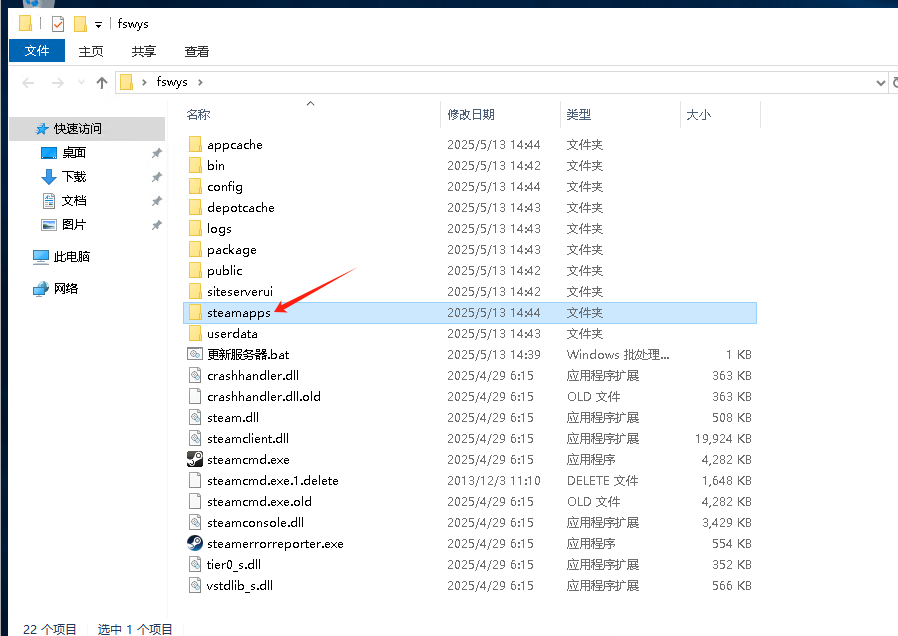Screen dimensions: 898x636
Task: Expand the chevron before fswys in address bar
Action: [x=144, y=82]
